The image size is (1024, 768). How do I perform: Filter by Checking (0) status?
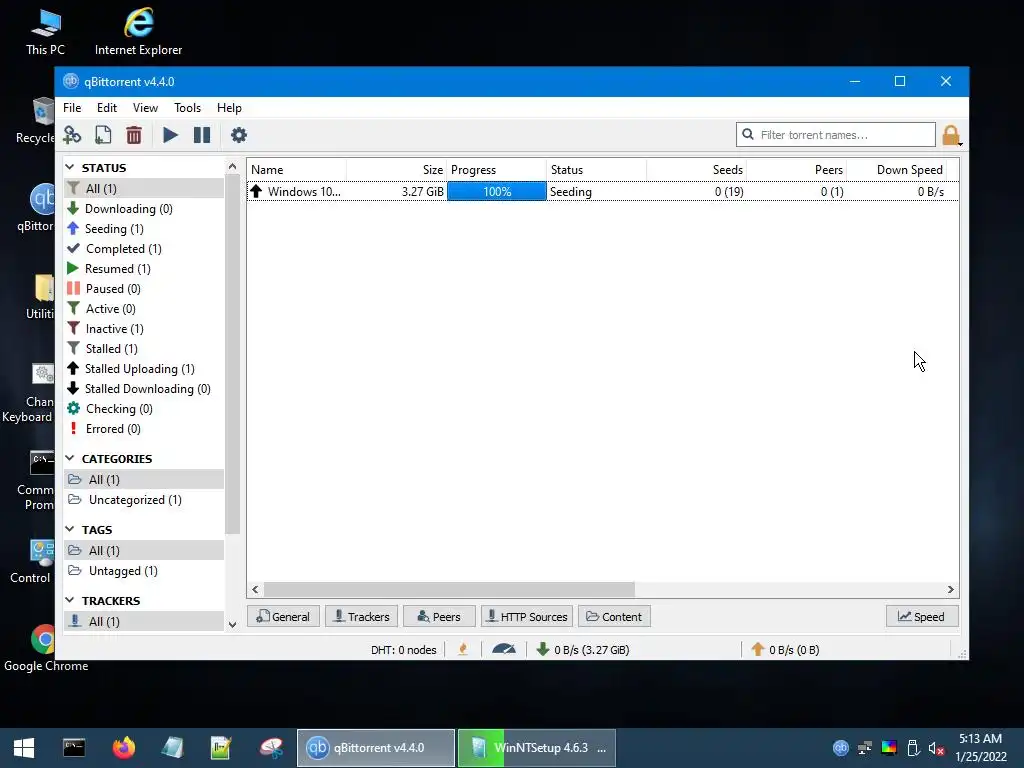click(x=144, y=409)
